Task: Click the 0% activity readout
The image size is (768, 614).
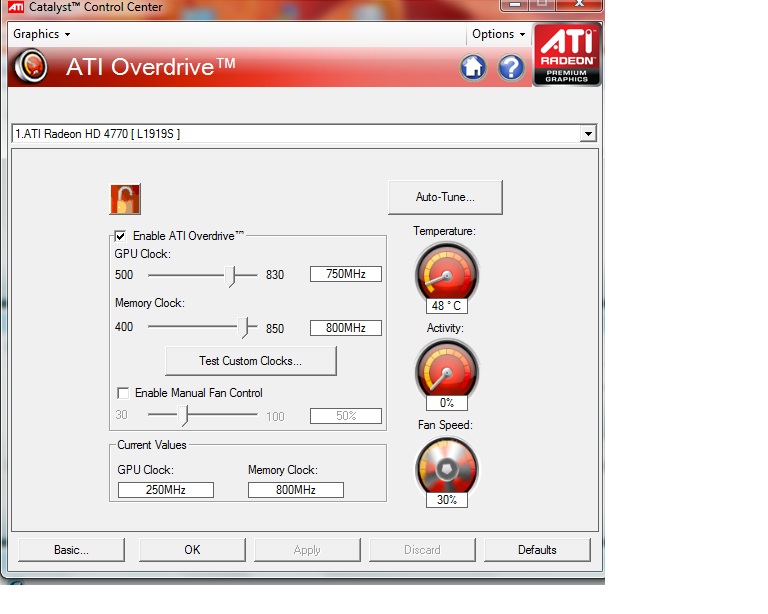Action: click(447, 403)
